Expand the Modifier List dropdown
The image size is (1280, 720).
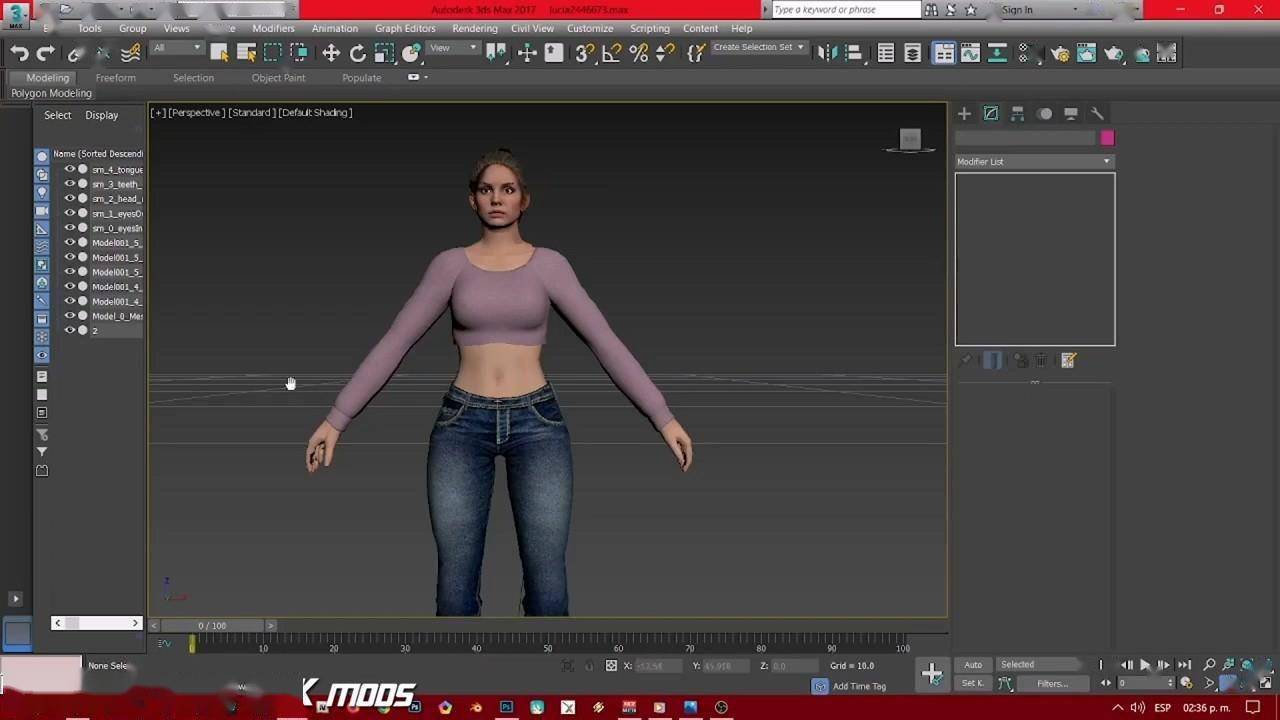1034,162
